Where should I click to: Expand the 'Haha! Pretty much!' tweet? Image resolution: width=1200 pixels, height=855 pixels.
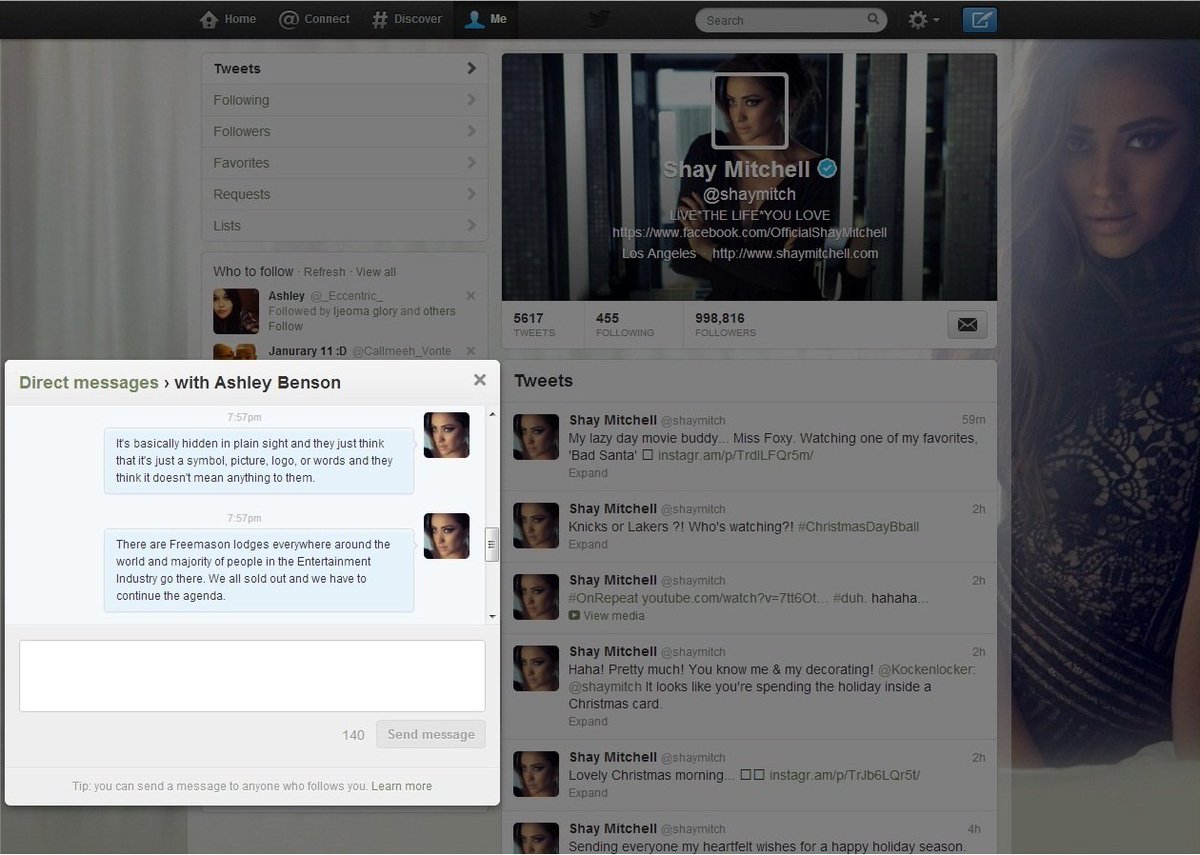pos(588,722)
